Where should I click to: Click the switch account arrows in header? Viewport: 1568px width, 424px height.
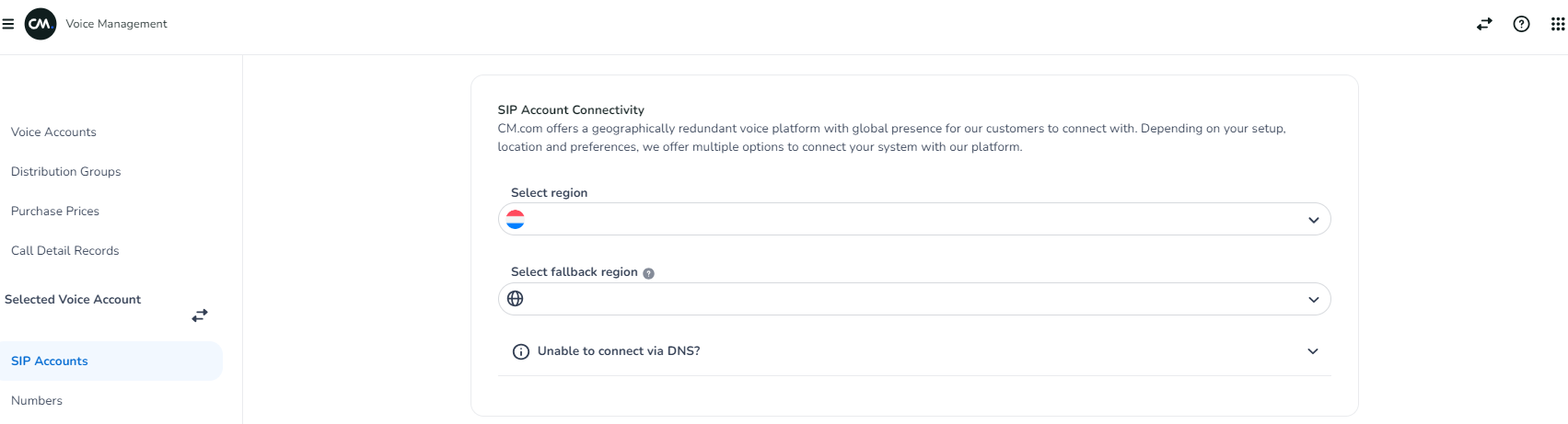tap(1484, 24)
